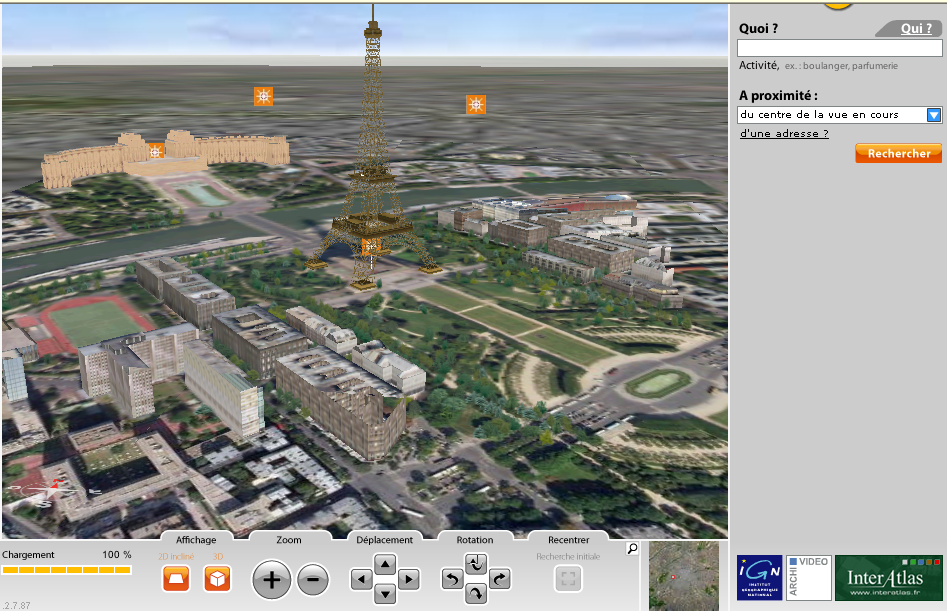Rotate the view counter-clockwise
Viewport: 947px width, 611px height.
click(452, 579)
